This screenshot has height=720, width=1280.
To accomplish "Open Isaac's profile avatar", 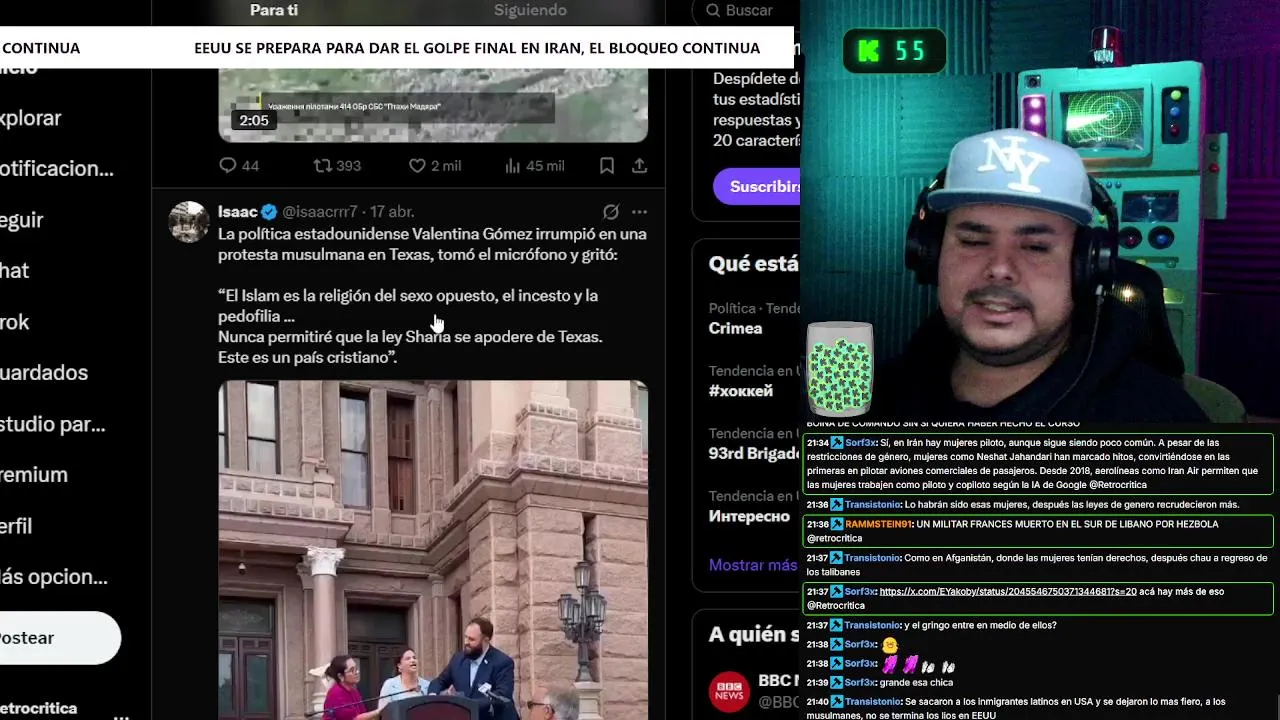I will pos(188,221).
